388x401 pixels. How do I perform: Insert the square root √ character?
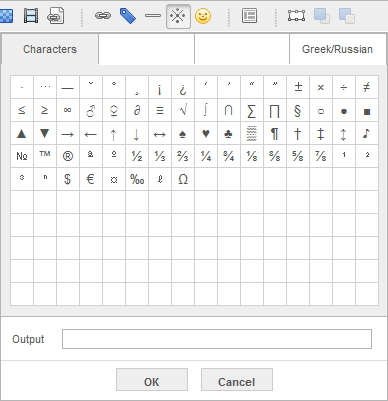tap(183, 110)
